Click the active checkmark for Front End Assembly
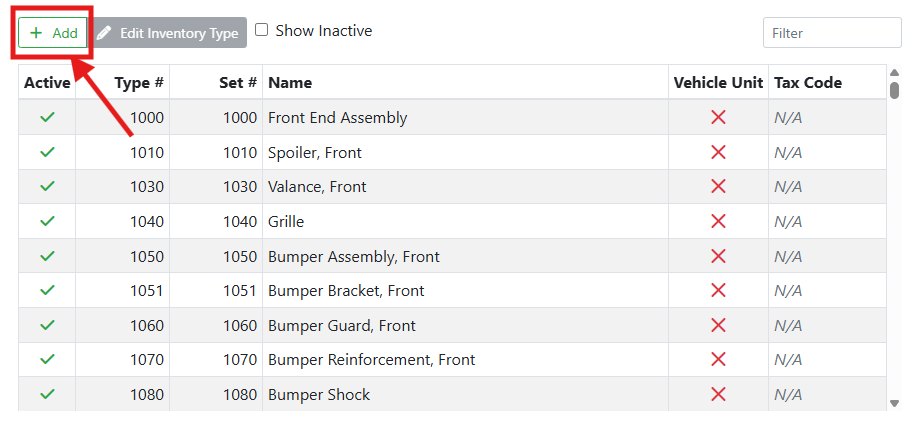 tap(47, 118)
